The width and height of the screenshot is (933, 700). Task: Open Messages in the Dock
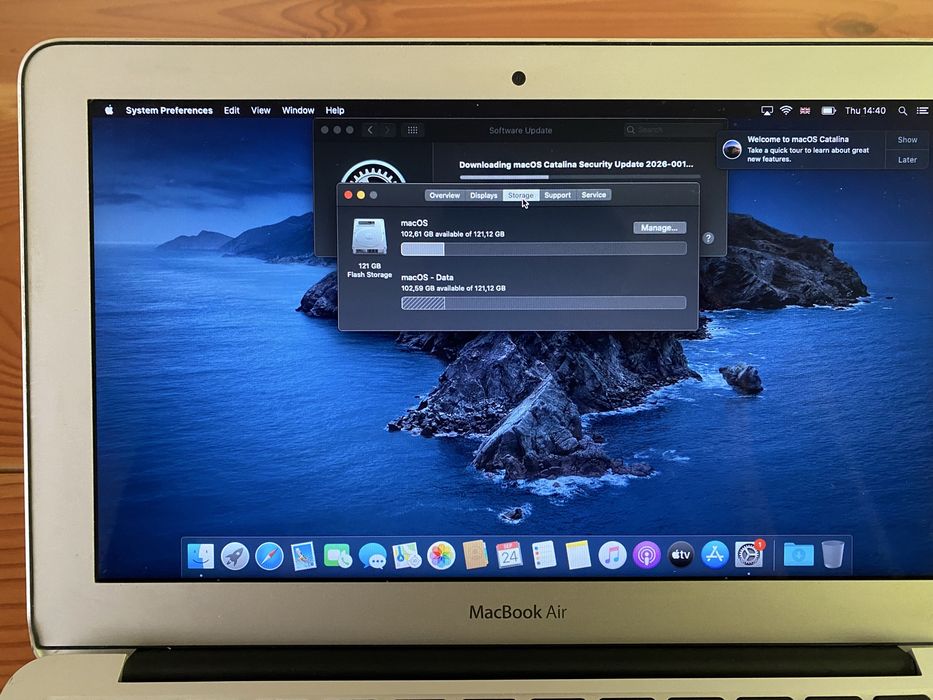point(372,557)
